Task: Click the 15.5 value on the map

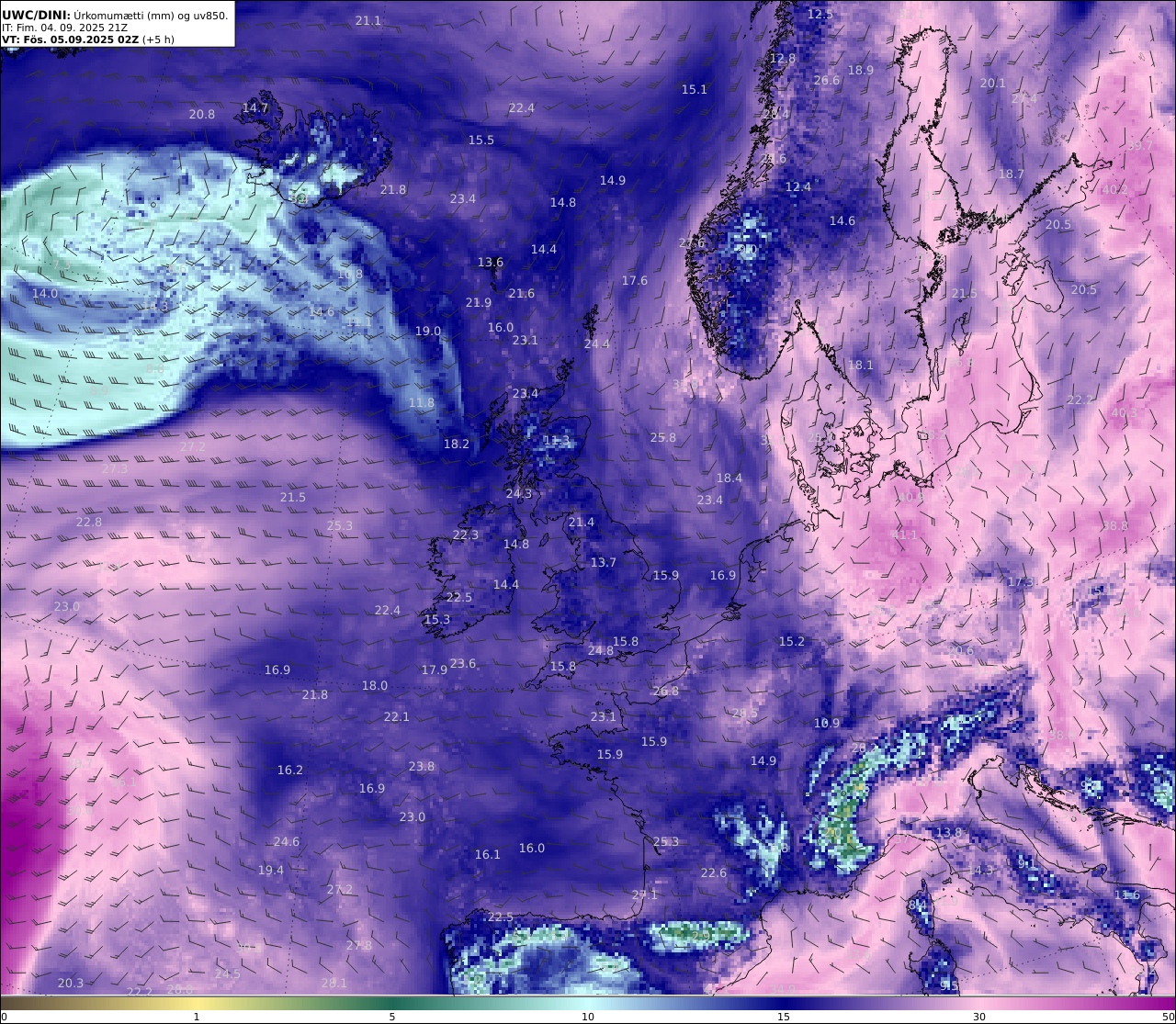Action: click(481, 140)
